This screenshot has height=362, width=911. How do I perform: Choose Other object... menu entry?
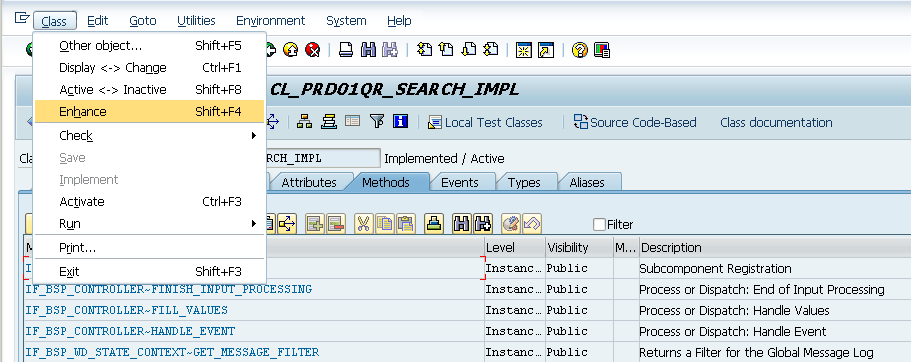(x=149, y=45)
